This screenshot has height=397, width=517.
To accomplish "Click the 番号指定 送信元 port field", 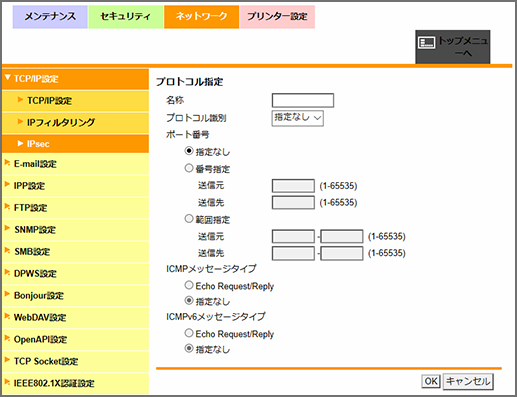I will point(293,186).
